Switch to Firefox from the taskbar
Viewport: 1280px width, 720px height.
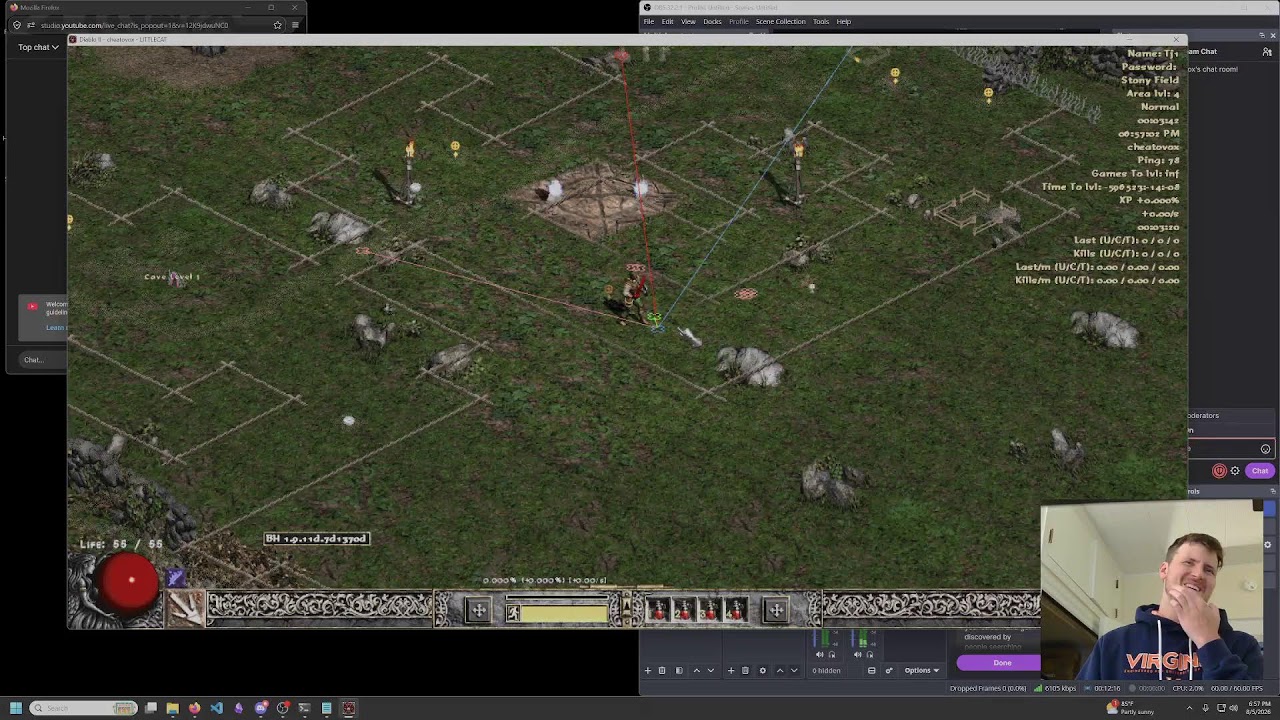(x=195, y=708)
